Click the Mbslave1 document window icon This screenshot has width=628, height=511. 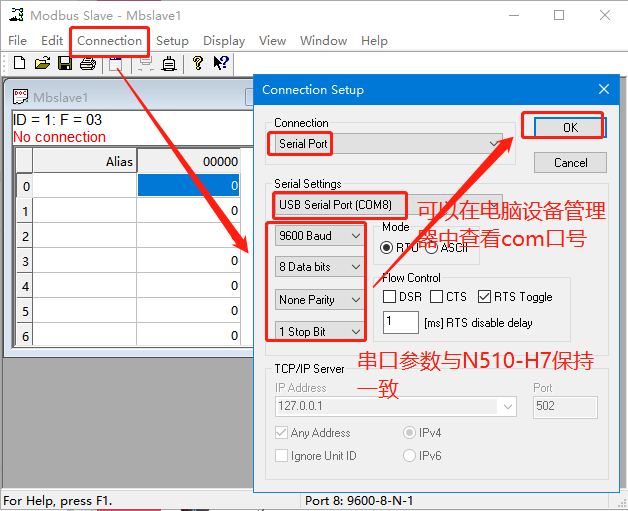pyautogui.click(x=21, y=97)
